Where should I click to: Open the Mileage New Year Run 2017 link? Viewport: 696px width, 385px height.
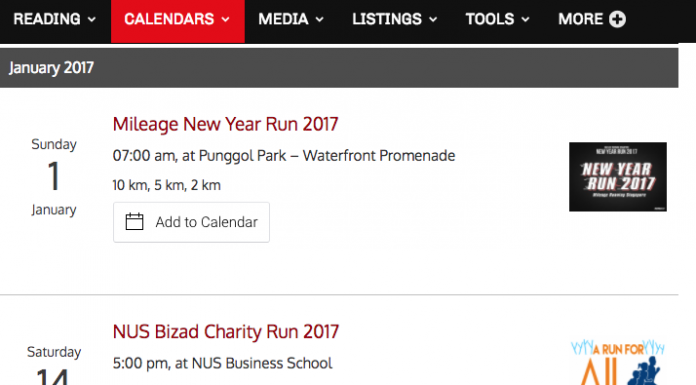[225, 124]
